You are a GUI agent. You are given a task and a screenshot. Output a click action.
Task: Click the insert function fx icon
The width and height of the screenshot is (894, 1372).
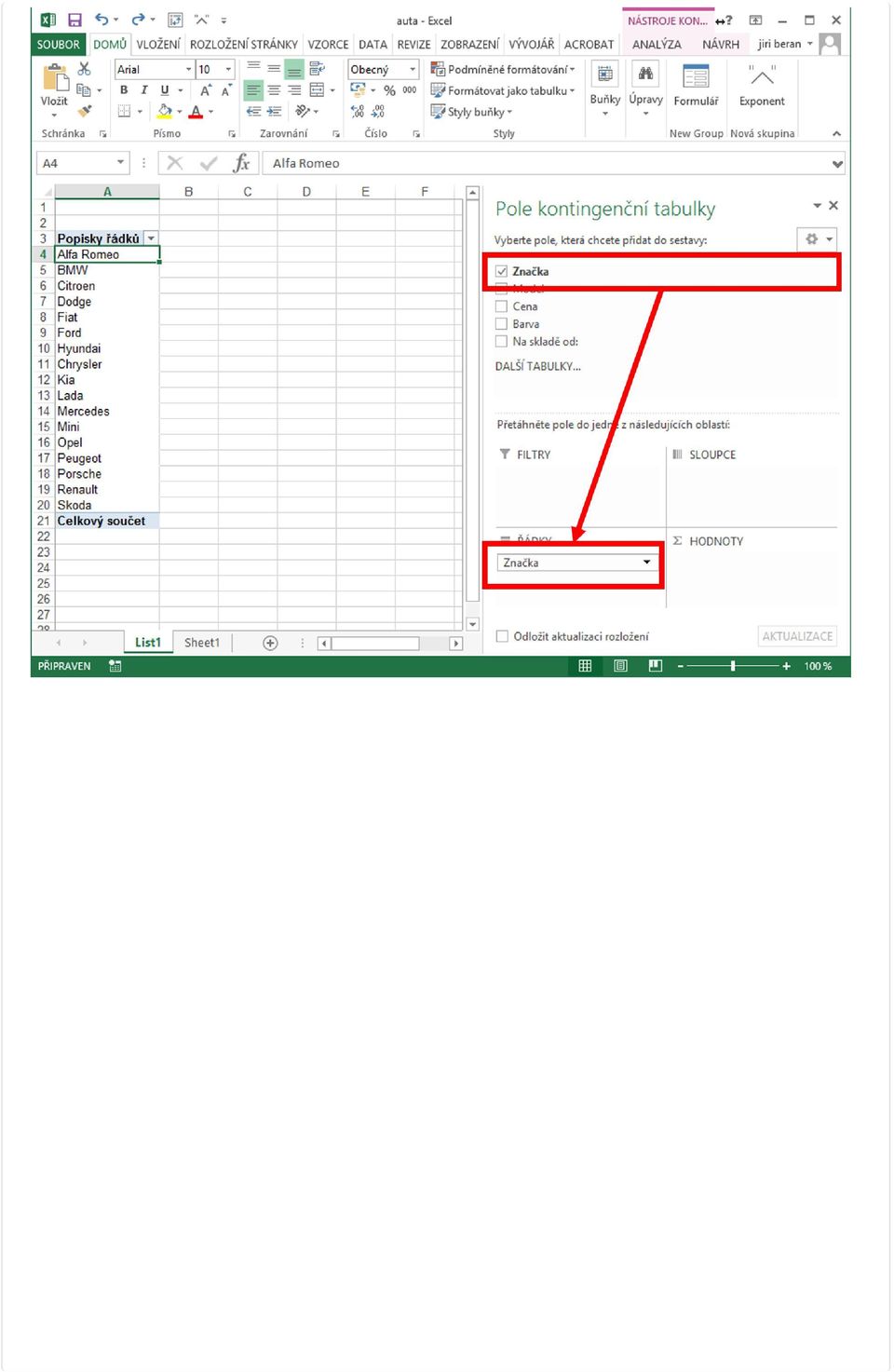[242, 163]
